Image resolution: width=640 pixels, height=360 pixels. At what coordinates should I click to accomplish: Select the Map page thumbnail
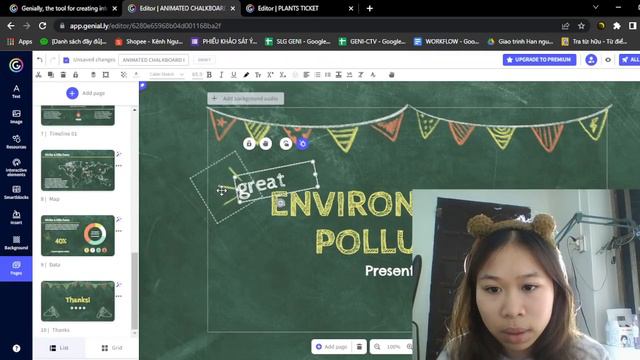78,170
